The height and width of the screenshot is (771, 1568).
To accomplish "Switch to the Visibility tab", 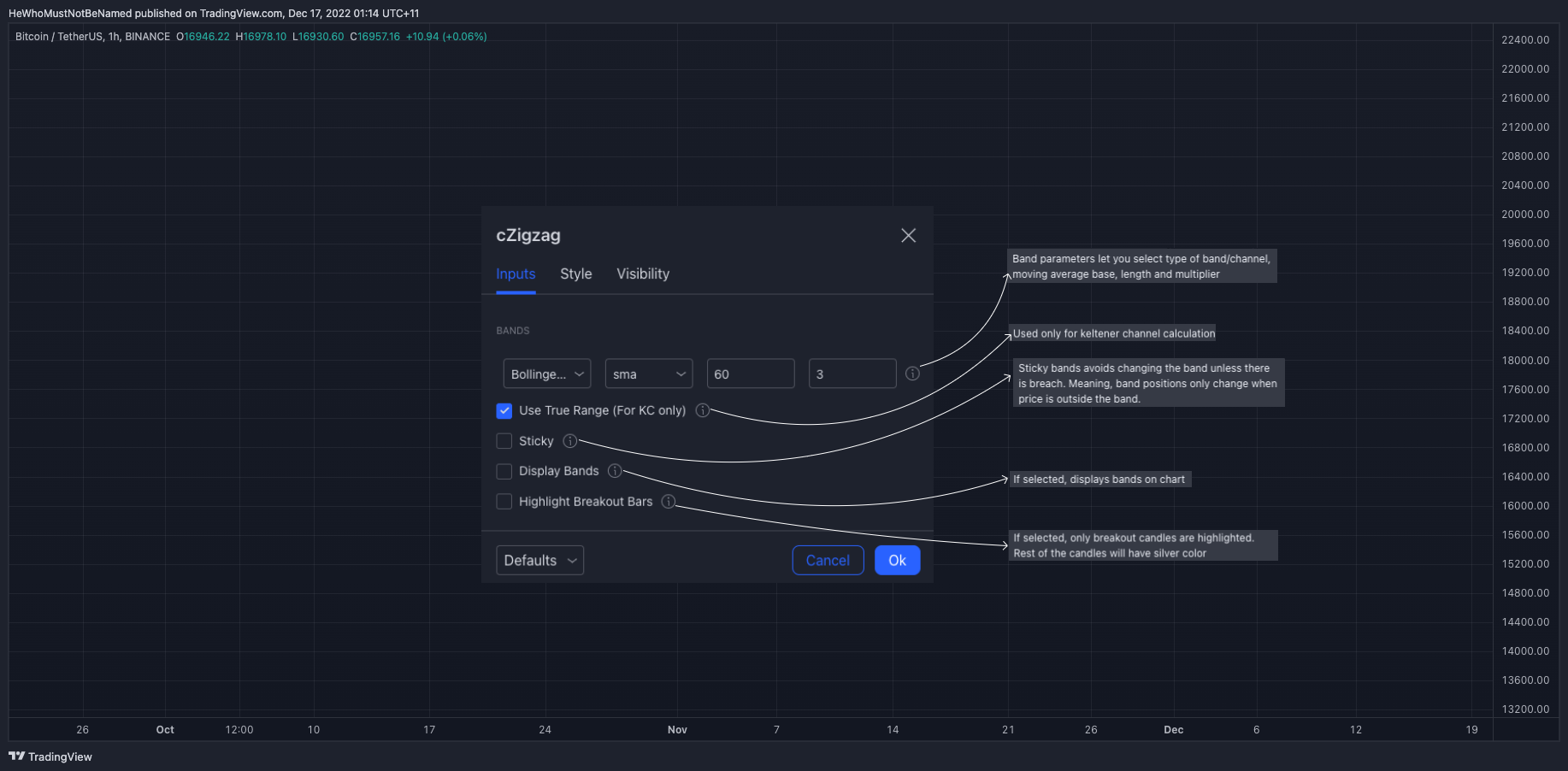I will click(643, 274).
